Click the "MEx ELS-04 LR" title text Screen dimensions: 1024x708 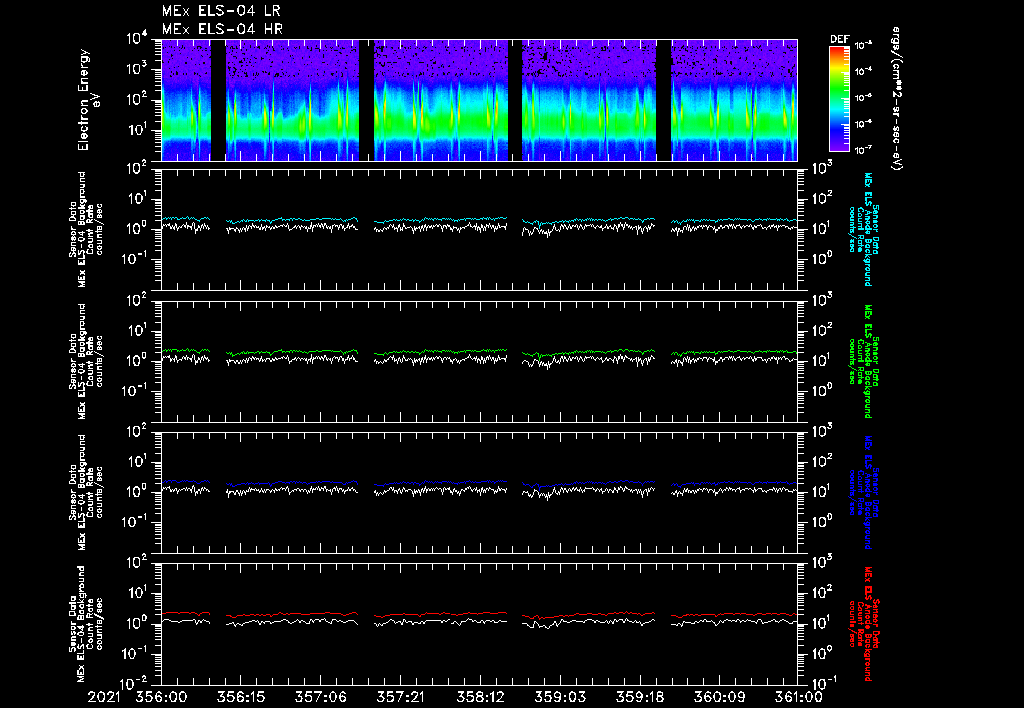pyautogui.click(x=221, y=11)
